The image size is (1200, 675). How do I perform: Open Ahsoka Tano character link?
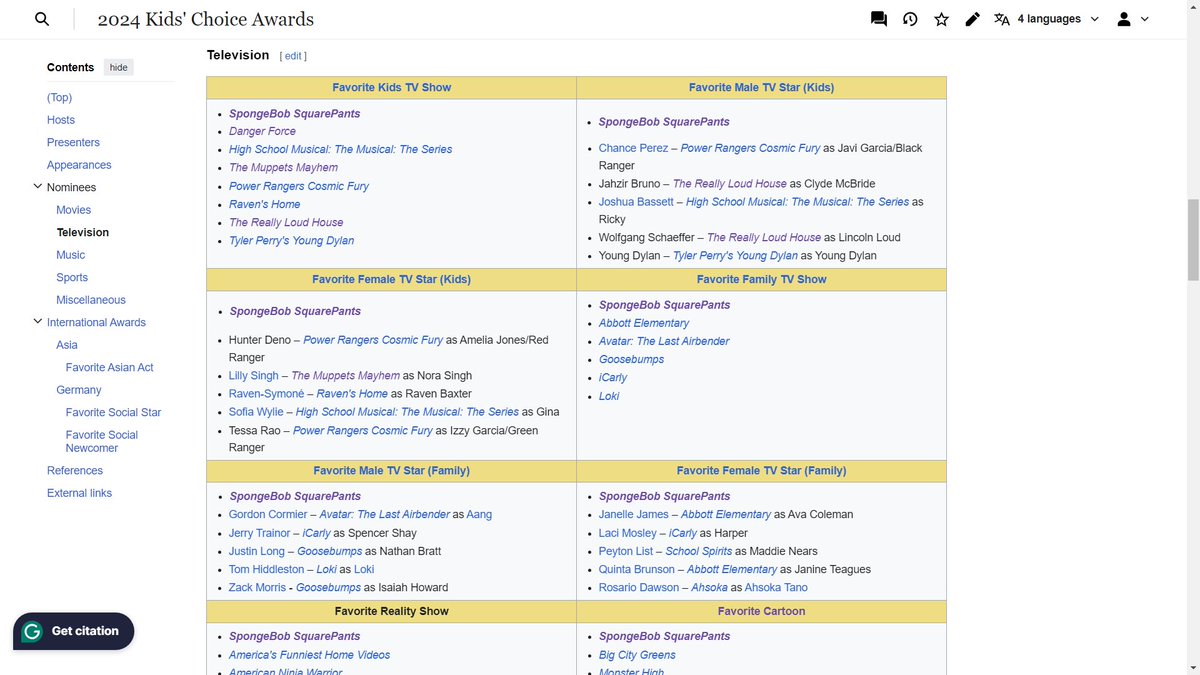776,587
